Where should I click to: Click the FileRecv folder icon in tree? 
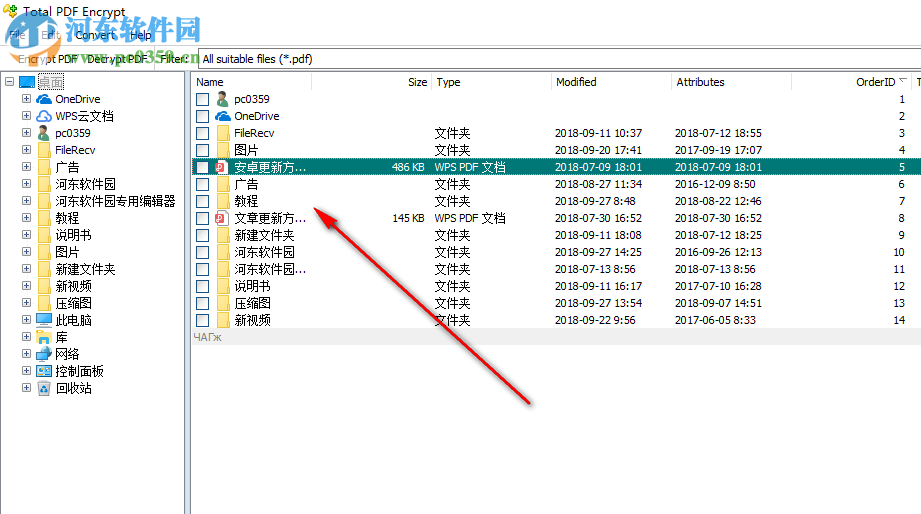pyautogui.click(x=44, y=150)
